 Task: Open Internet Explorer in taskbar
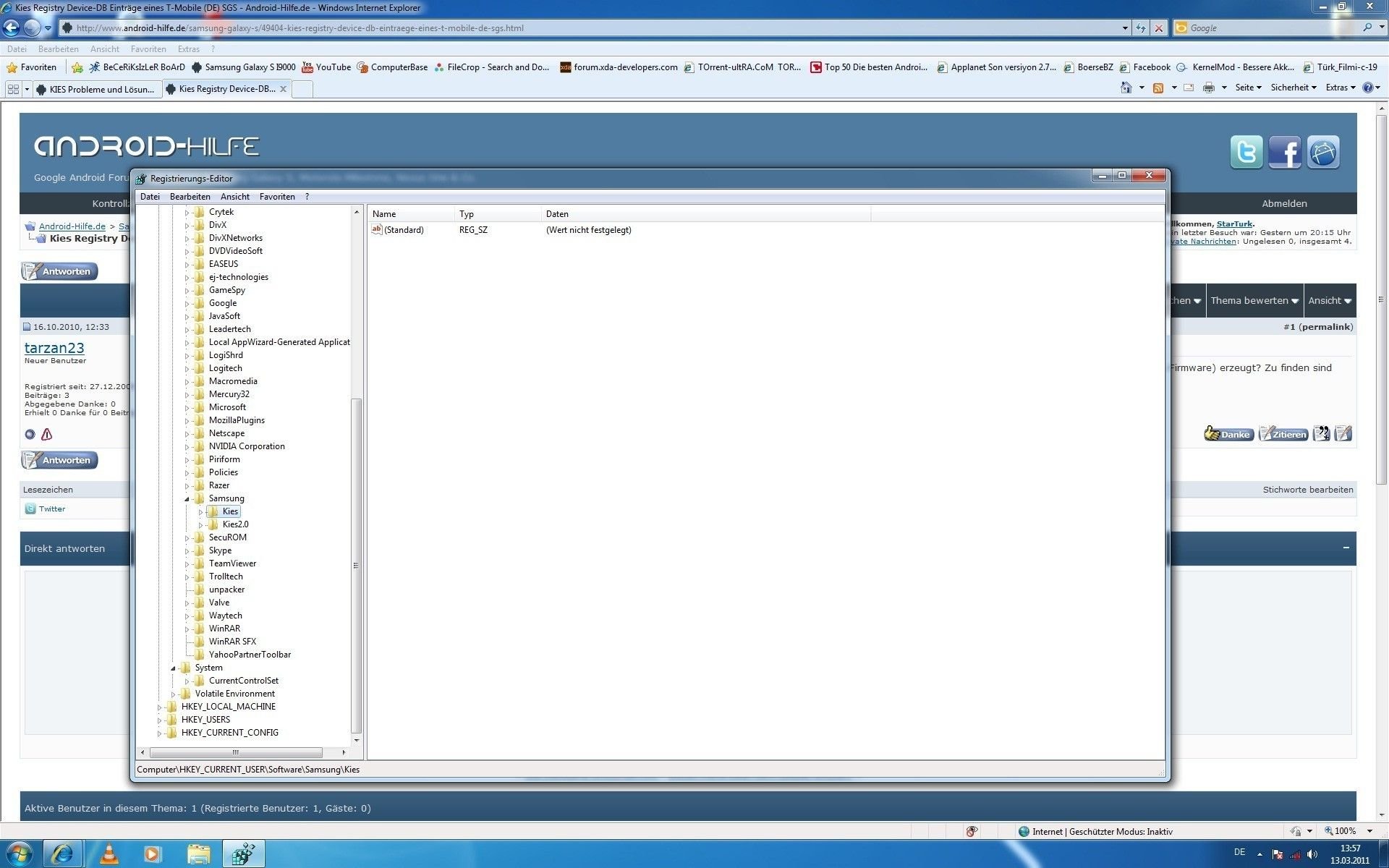62,854
